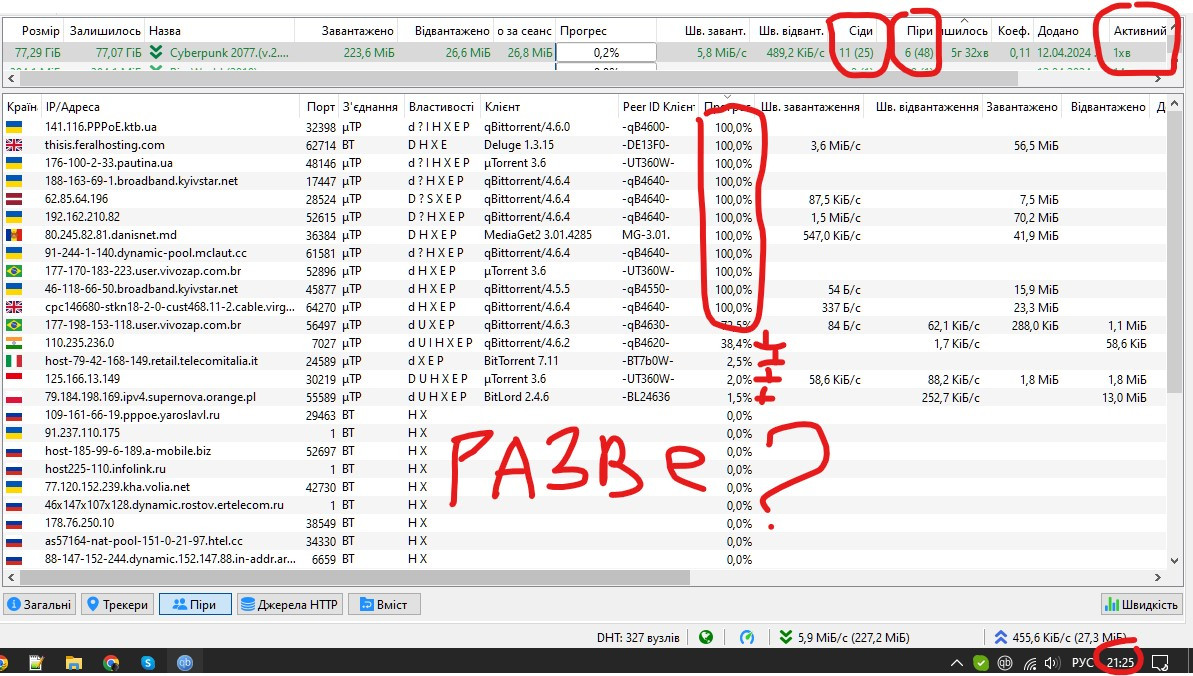Click the global download speed indicator
1193x676 pixels.
844,637
